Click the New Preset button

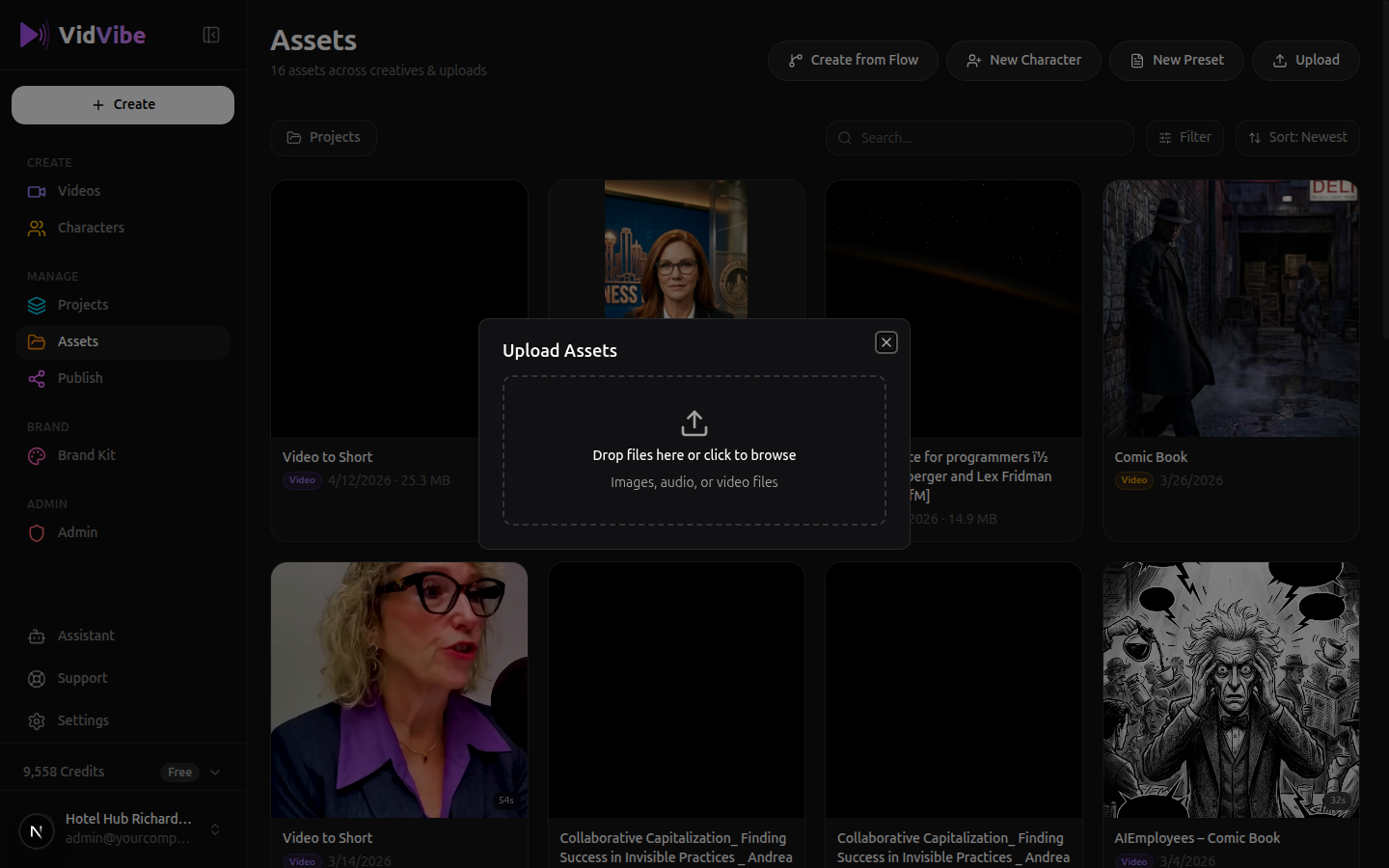click(x=1176, y=60)
